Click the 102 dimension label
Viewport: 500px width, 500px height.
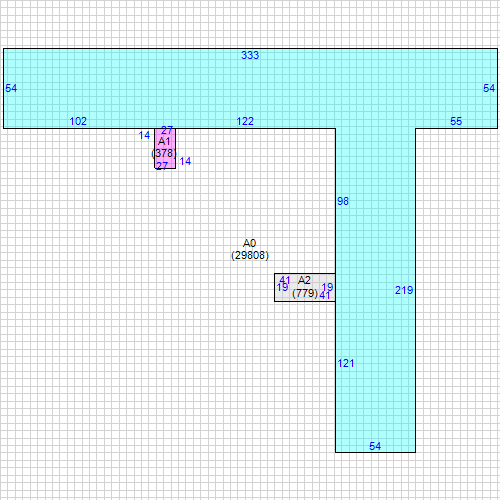pos(78,121)
